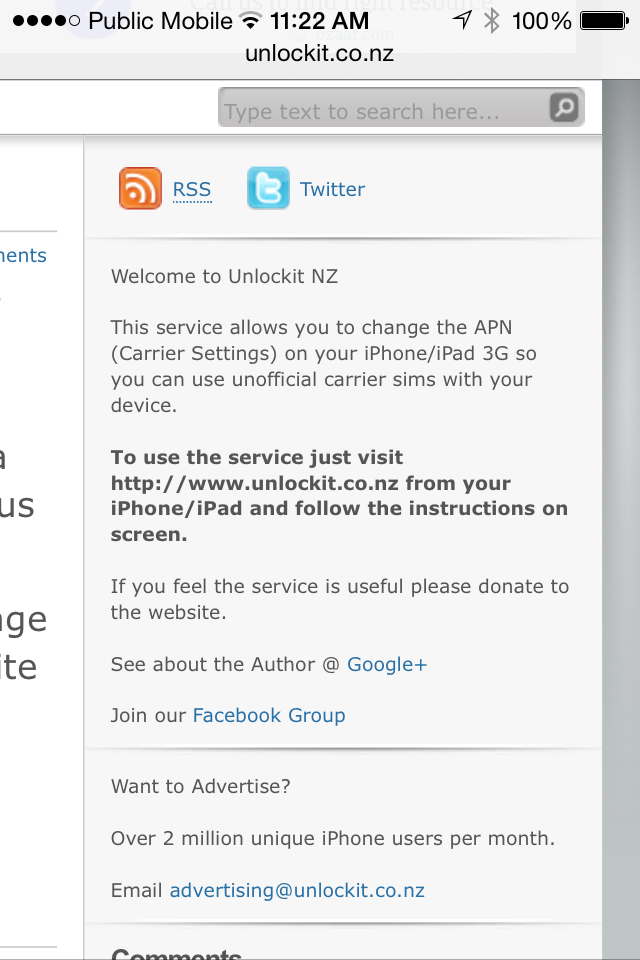Tap the 11:22 AM clock in status bar
The height and width of the screenshot is (960, 640).
(x=319, y=21)
